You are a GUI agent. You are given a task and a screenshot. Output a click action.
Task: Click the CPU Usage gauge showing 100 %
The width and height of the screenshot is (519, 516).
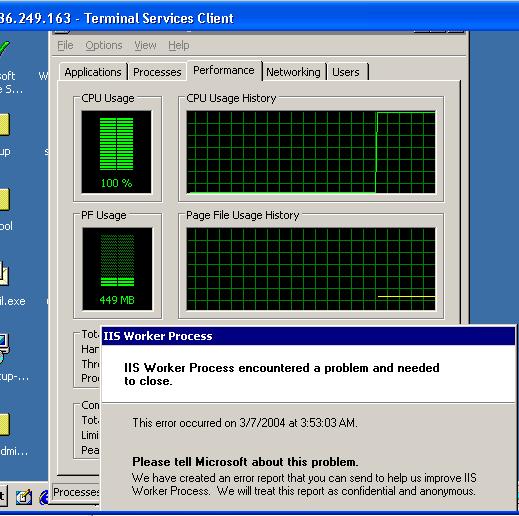(116, 152)
